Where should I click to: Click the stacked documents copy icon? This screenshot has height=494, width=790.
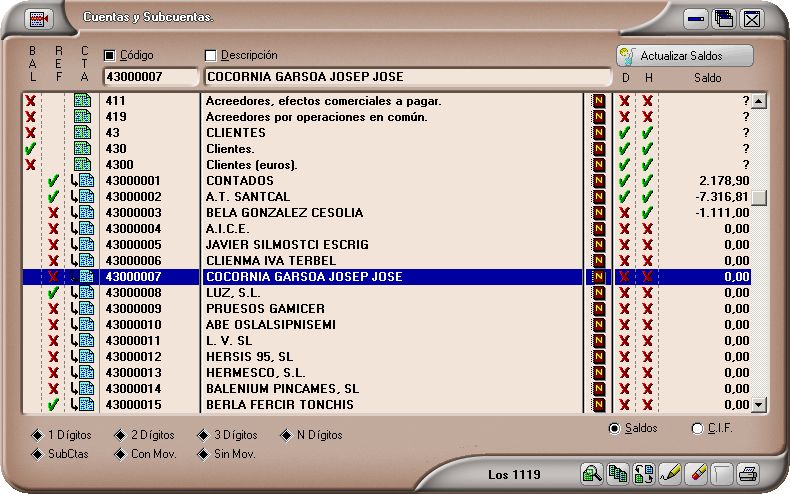(618, 473)
